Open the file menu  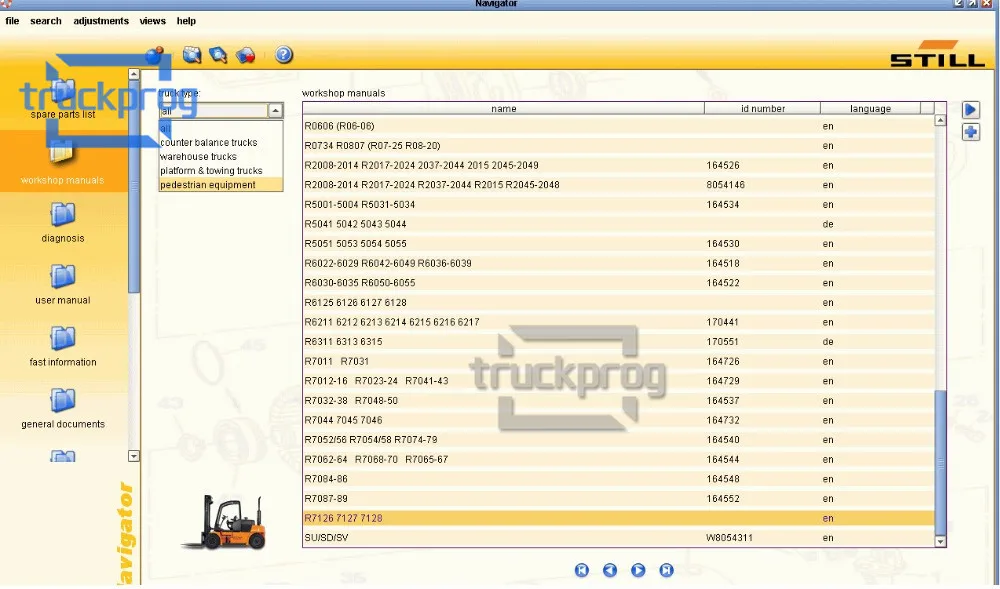click(x=12, y=21)
